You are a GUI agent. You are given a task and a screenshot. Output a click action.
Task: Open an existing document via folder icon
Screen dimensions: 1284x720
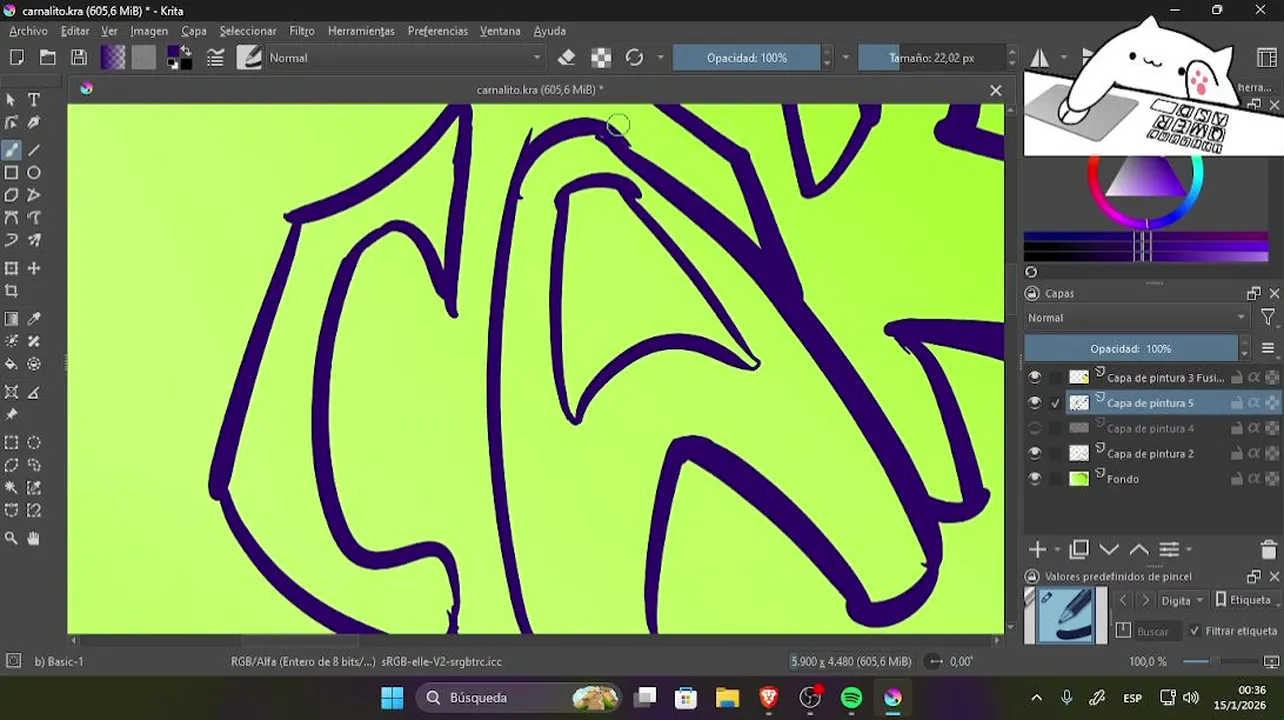(48, 58)
